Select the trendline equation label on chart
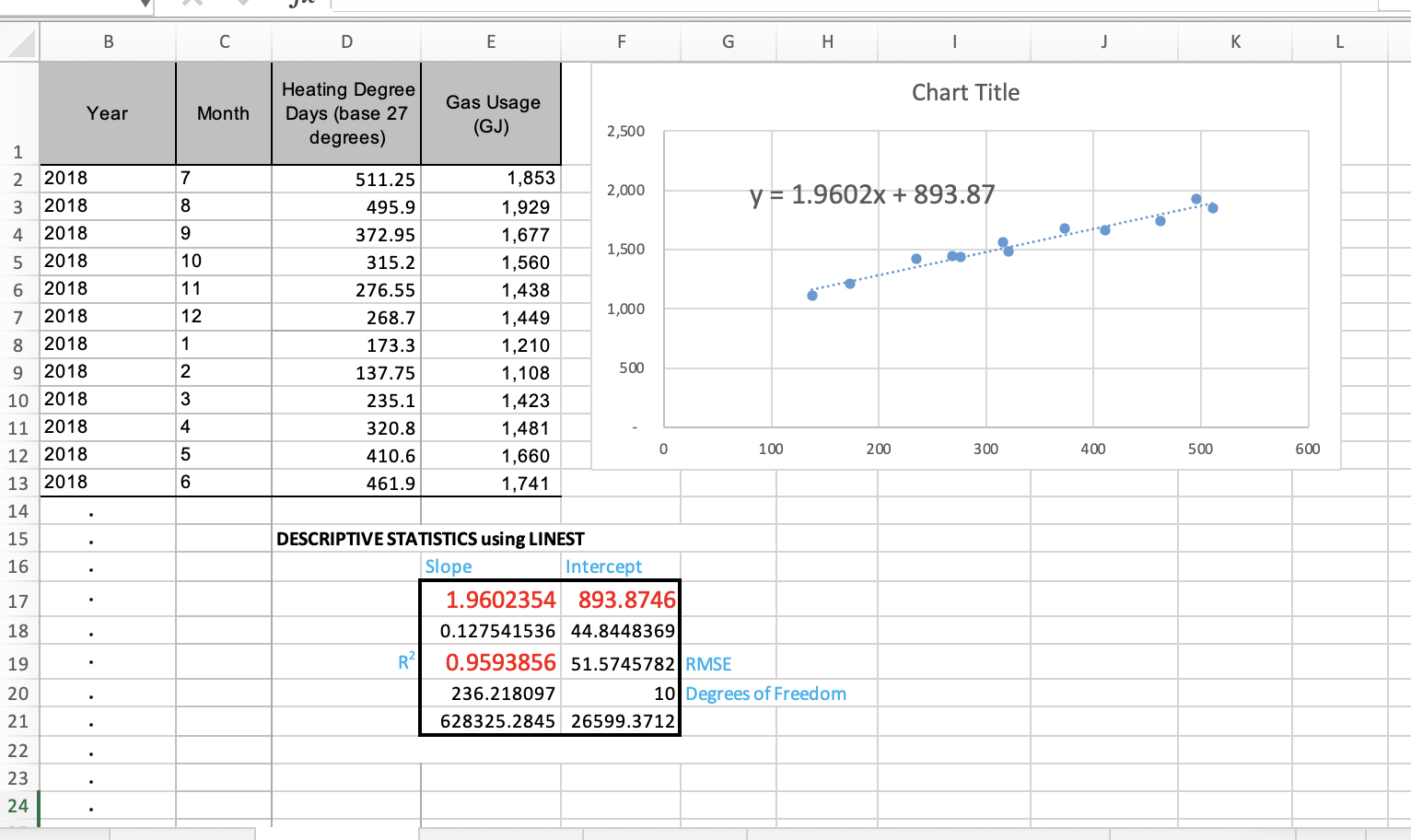The image size is (1411, 840). pyautogui.click(x=872, y=194)
